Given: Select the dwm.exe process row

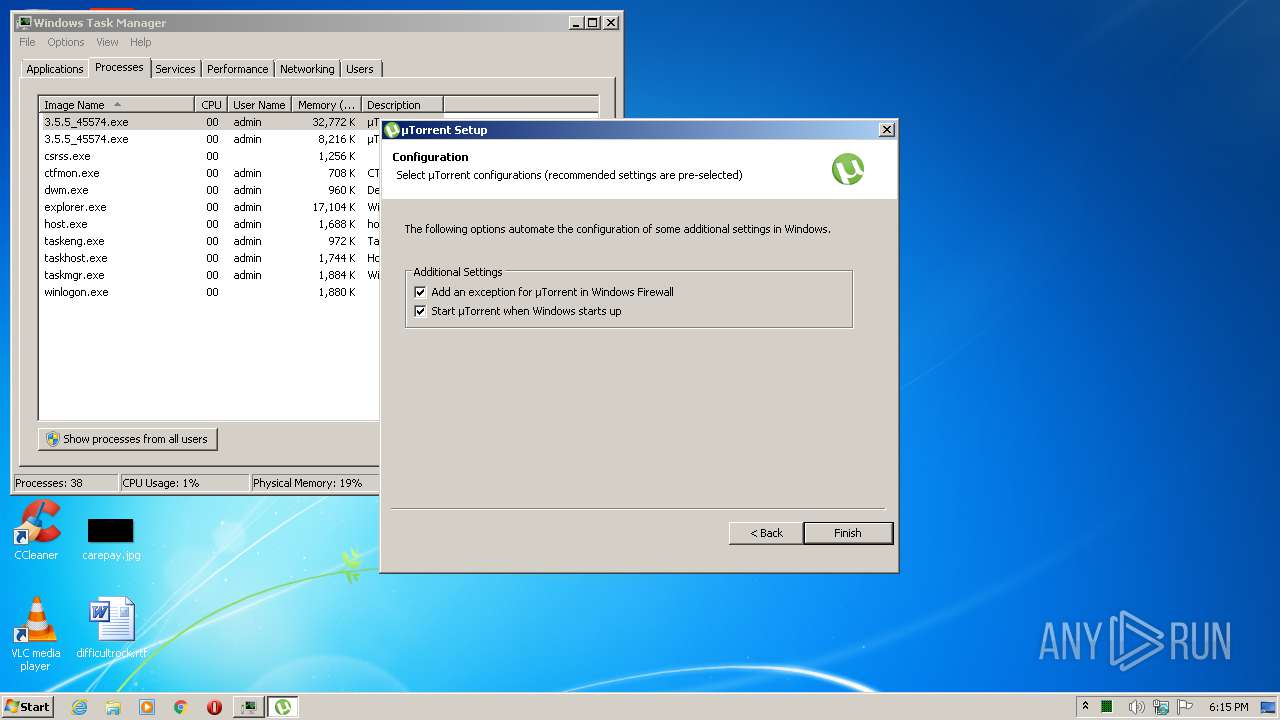Looking at the screenshot, I should click(x=210, y=190).
